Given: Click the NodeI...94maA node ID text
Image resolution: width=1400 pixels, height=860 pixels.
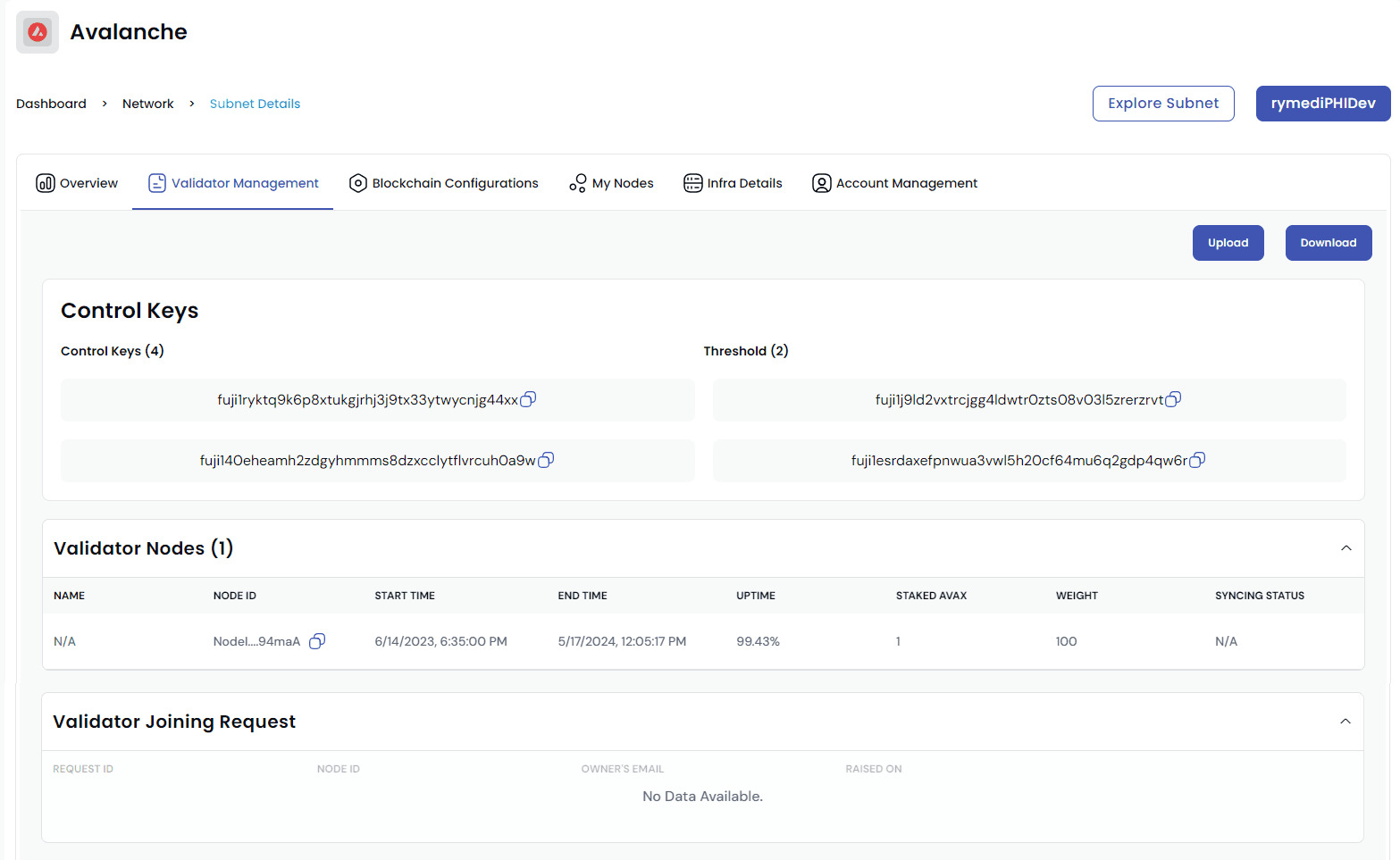Looking at the screenshot, I should click(256, 641).
